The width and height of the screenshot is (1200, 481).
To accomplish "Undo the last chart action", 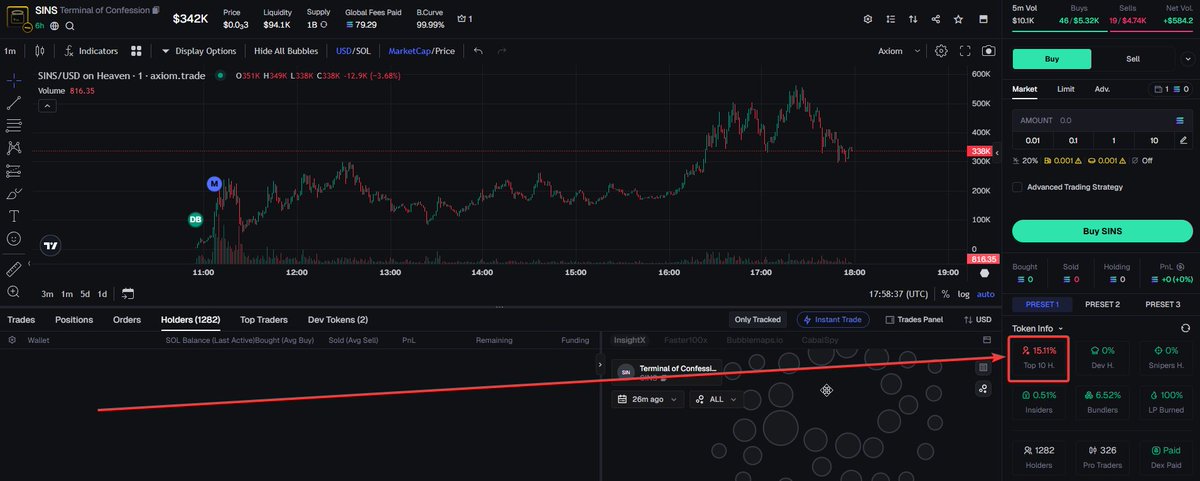I will pos(478,51).
